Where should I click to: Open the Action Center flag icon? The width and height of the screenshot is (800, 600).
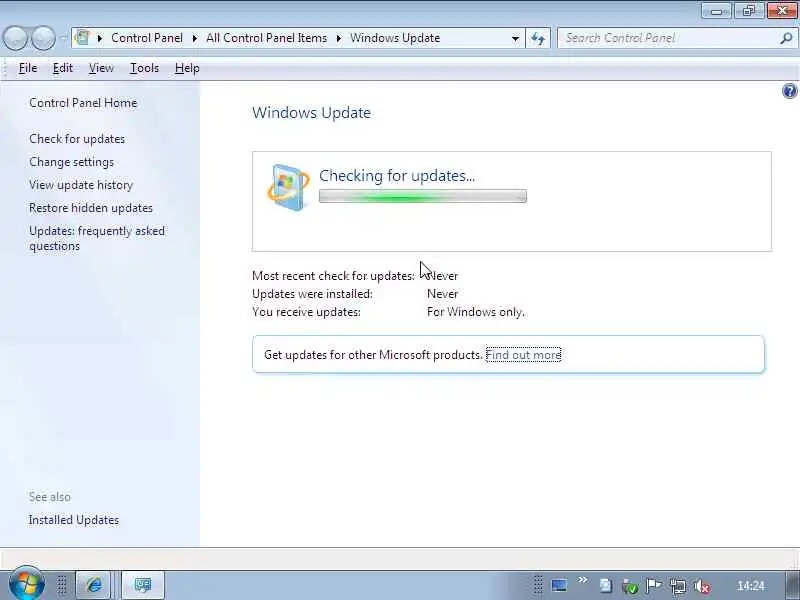click(x=654, y=586)
